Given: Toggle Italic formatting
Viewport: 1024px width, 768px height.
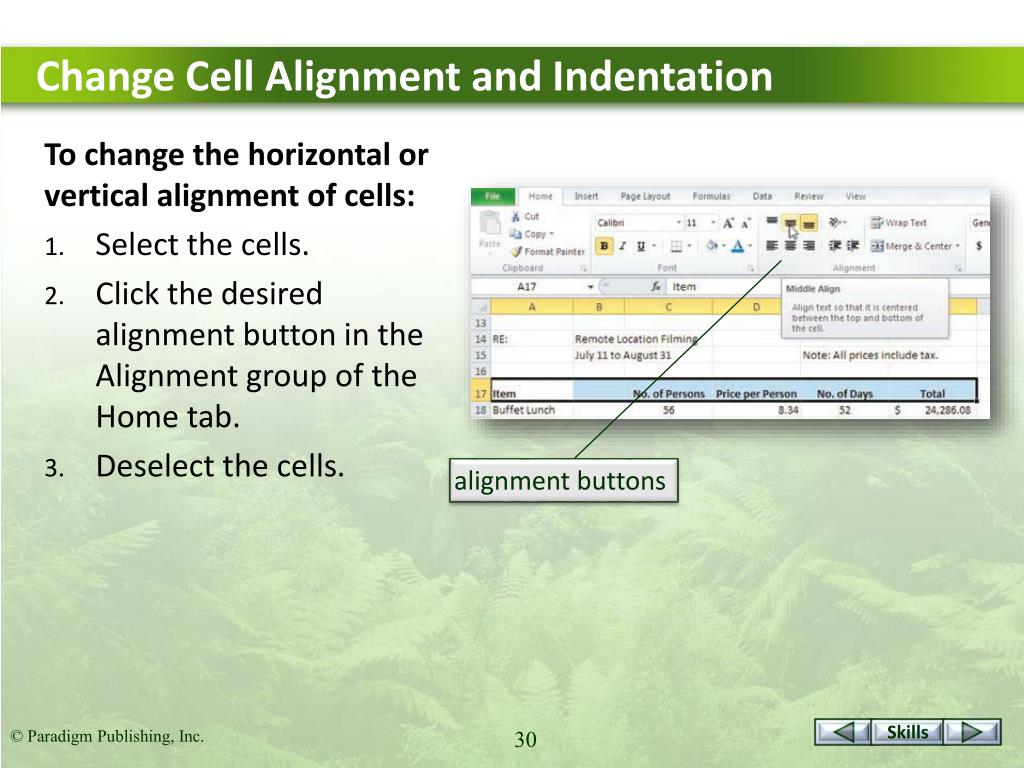Looking at the screenshot, I should (x=622, y=246).
